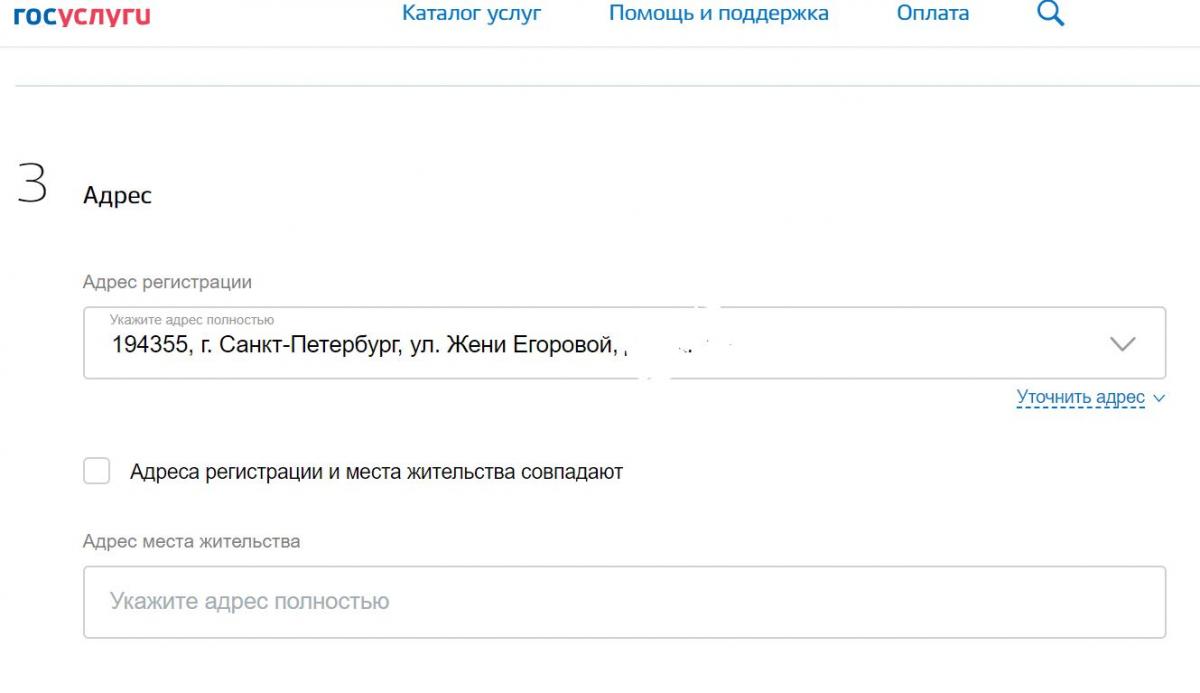This screenshot has height=693, width=1200.
Task: Click the small 'Укажите адрес полностью' field label
Action: click(x=191, y=320)
